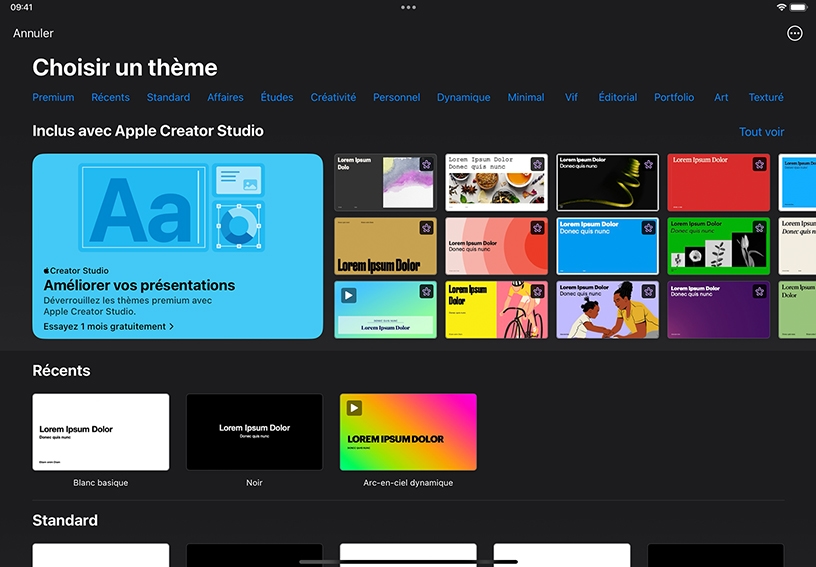This screenshot has width=816, height=567.
Task: Switch to the Créativité category
Action: [x=333, y=97]
